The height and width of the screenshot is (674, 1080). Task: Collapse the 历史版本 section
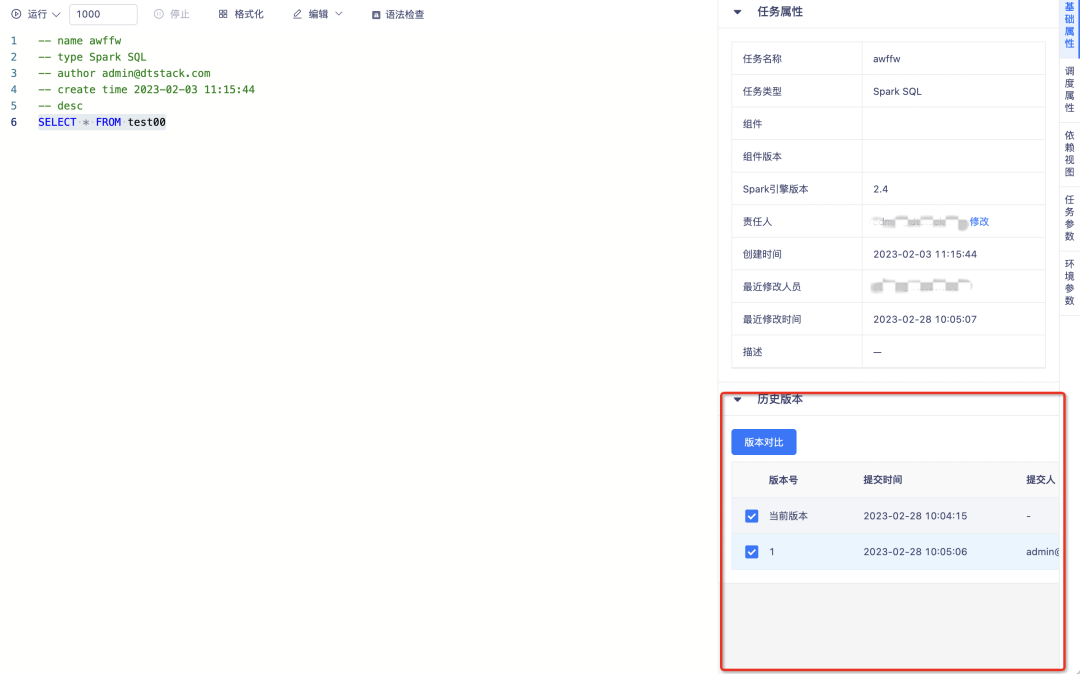(x=738, y=399)
